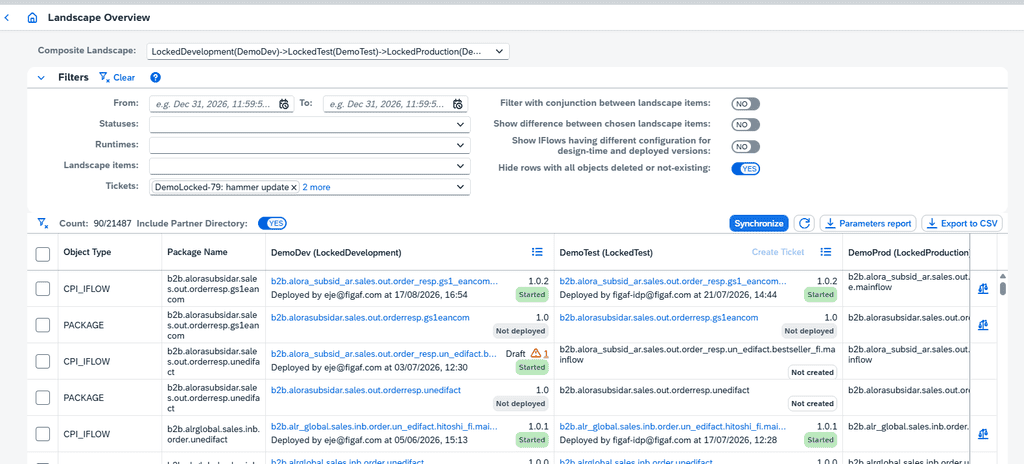Image resolution: width=1024 pixels, height=464 pixels.
Task: Open the To date calendar picker
Action: pos(458,104)
